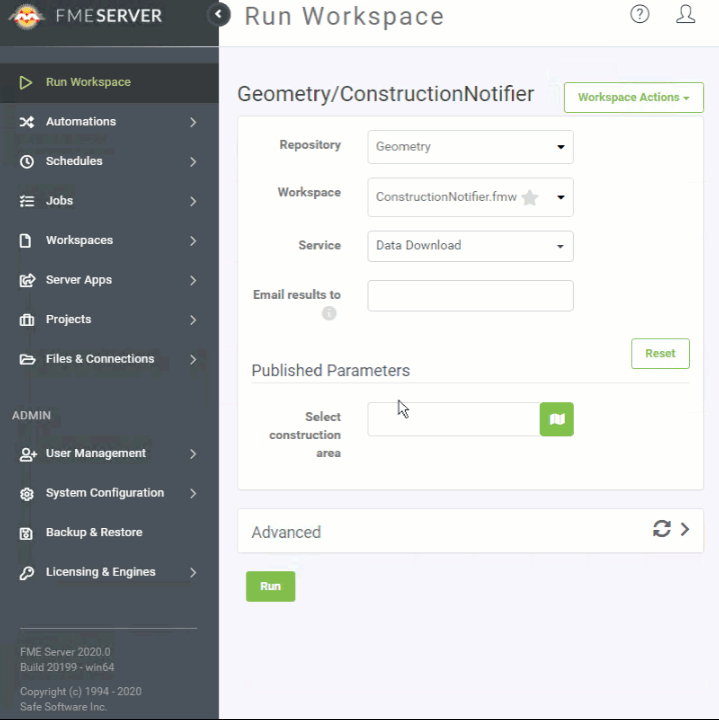Open the Licensing & Engines menu item
Screen dimensions: 719x720
click(109, 572)
